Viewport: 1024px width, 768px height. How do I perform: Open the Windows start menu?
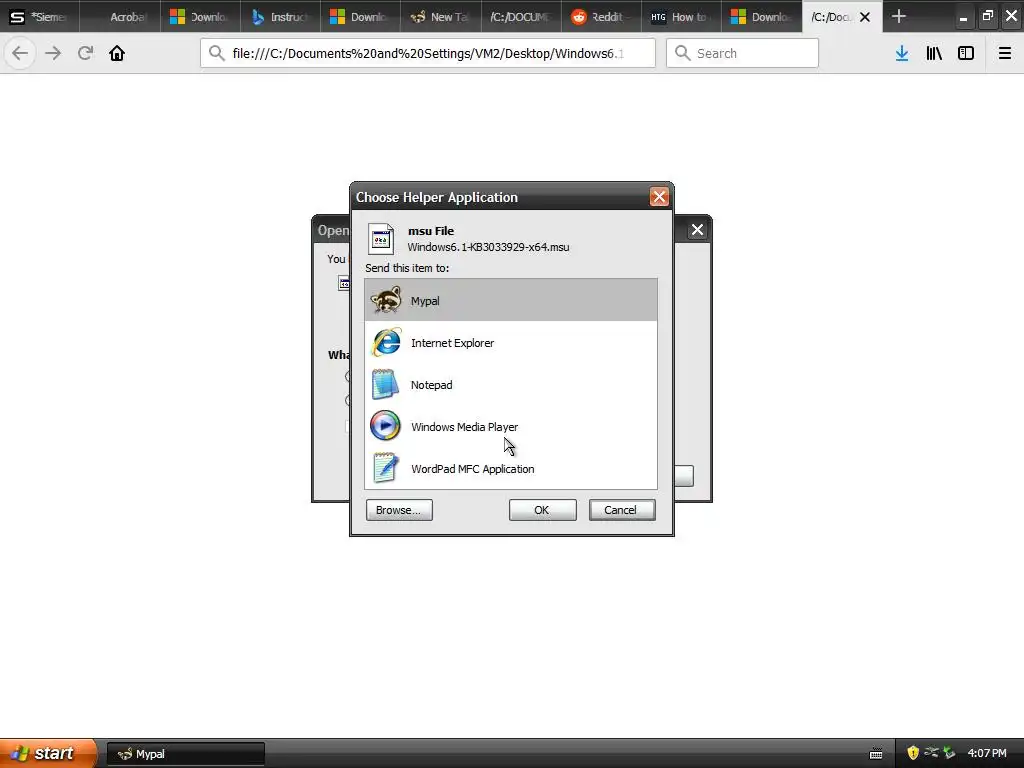tap(48, 753)
